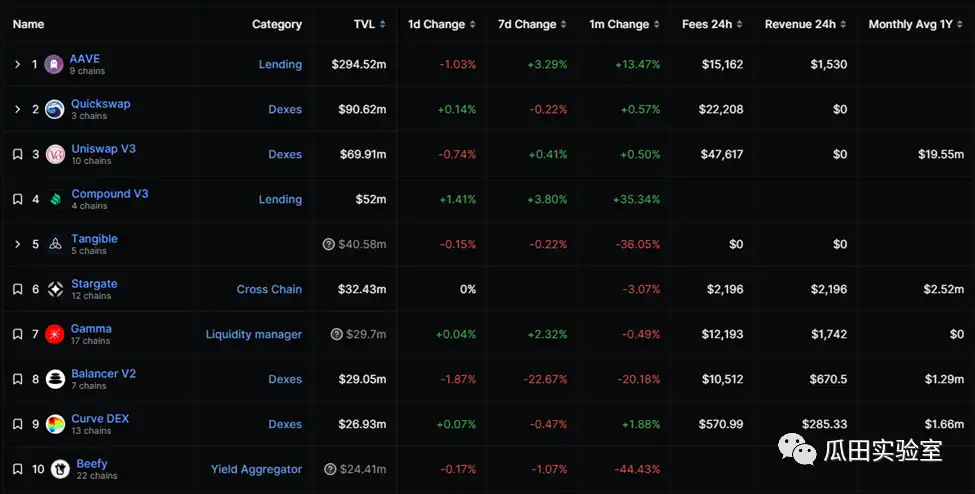Click the Curve DEX rainbow logo

click(x=56, y=424)
